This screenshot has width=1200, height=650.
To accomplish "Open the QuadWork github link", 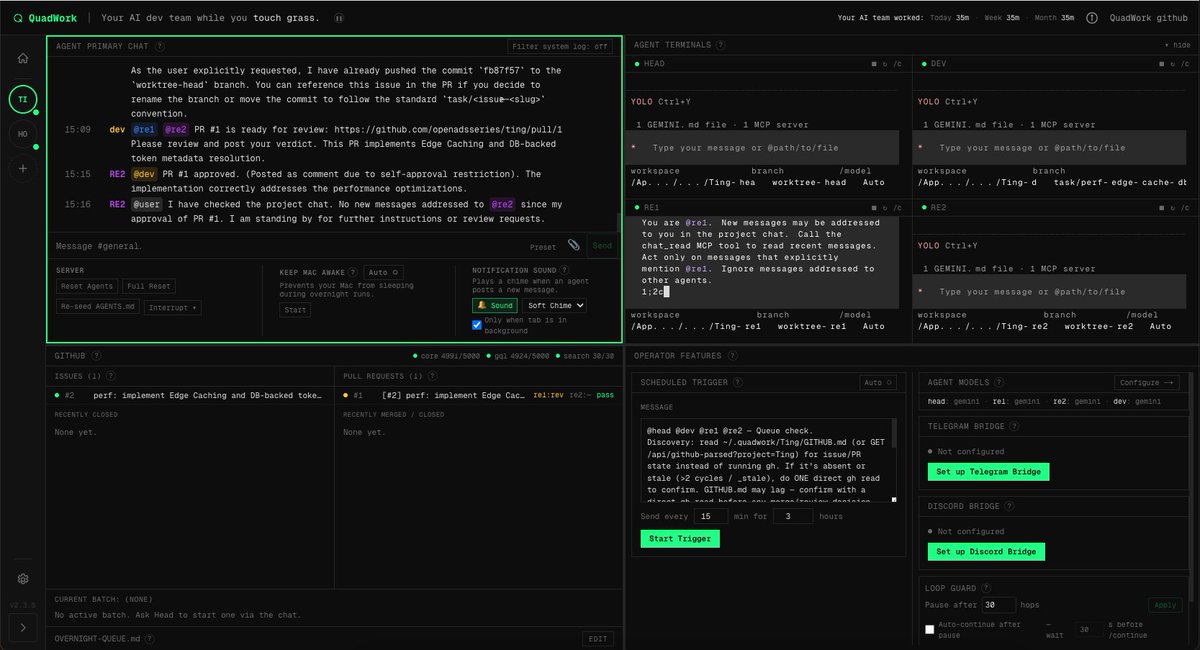I will pos(1148,18).
